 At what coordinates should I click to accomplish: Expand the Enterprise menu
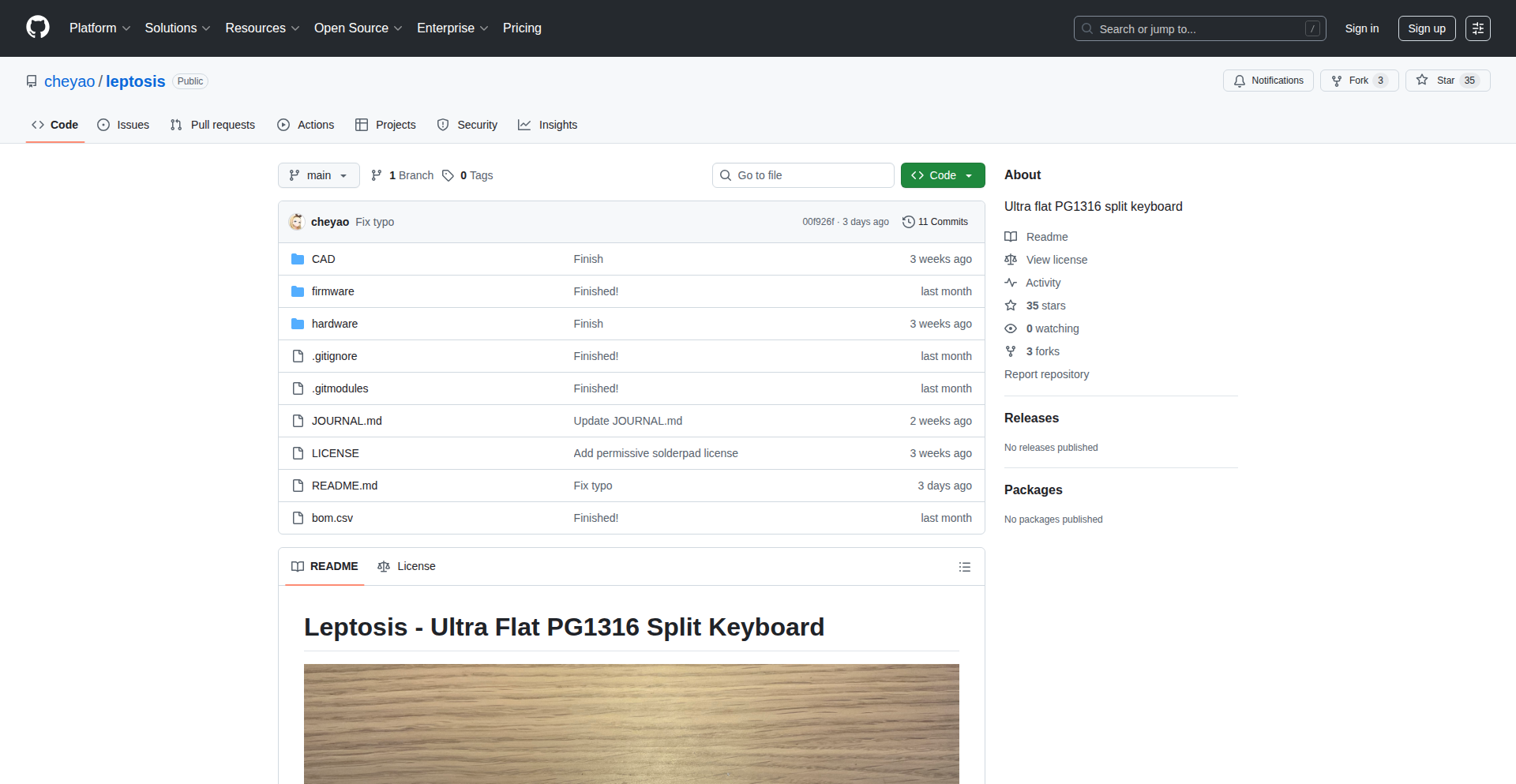coord(452,28)
